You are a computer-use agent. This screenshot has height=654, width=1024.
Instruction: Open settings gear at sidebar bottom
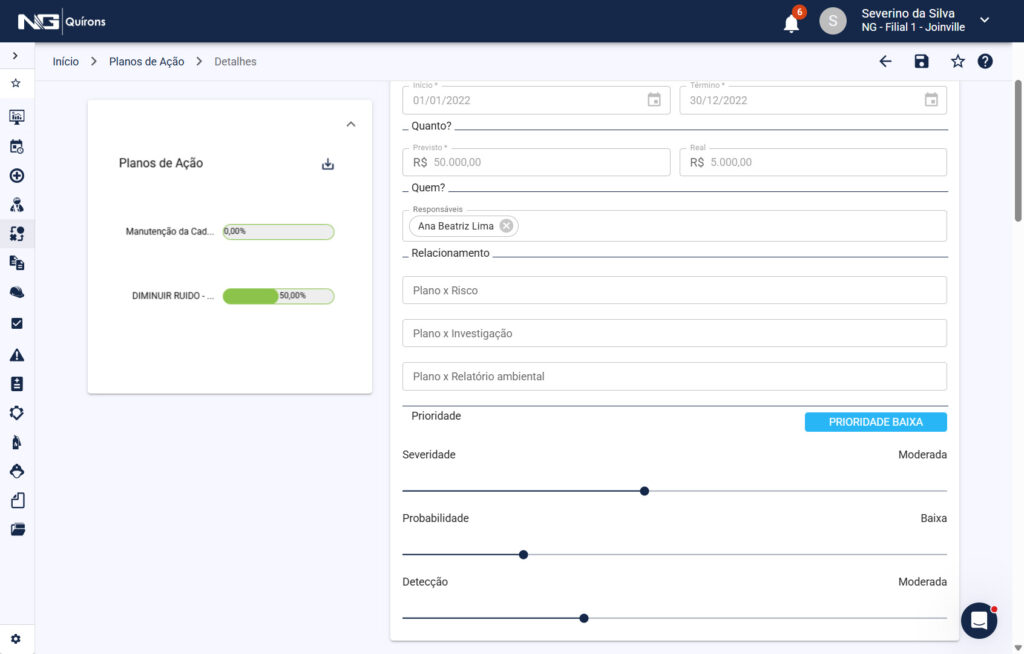(x=16, y=639)
